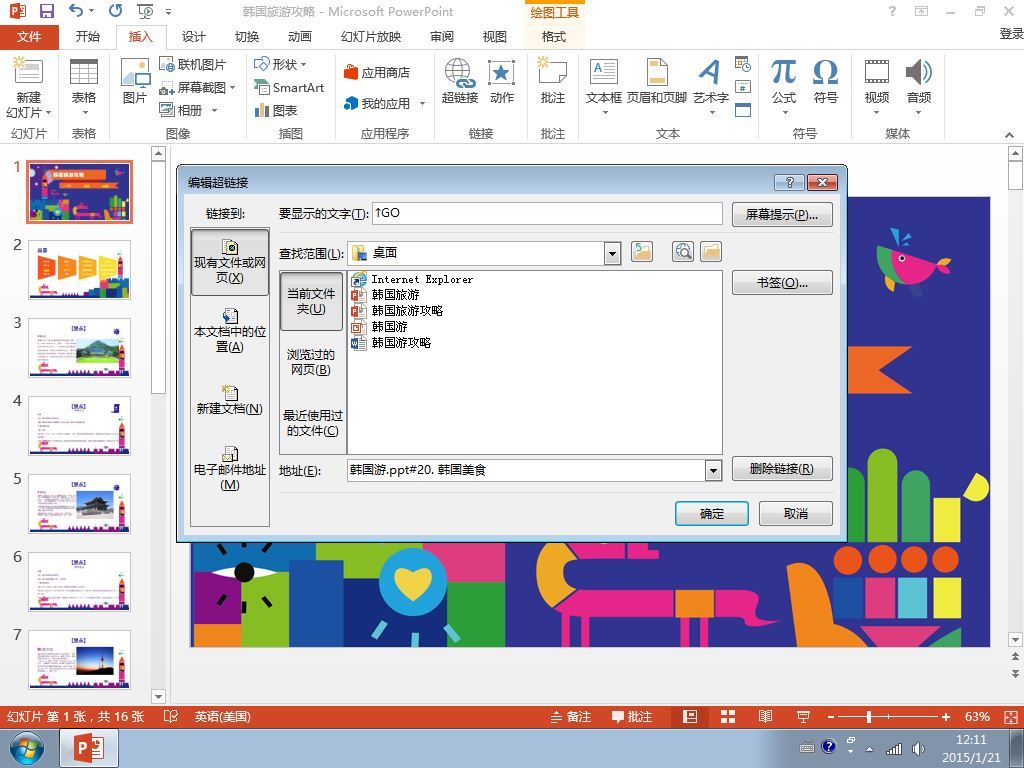
Task: Switch to Reading view in status bar
Action: [765, 716]
